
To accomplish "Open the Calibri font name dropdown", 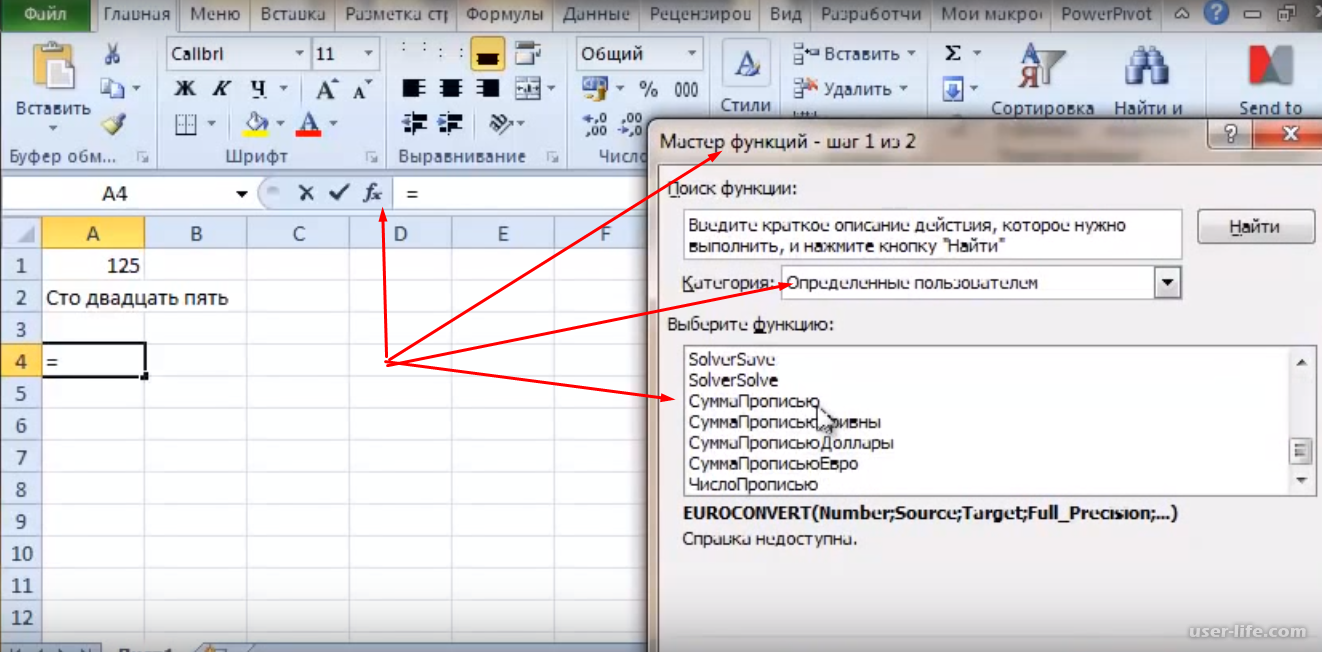I will (300, 54).
